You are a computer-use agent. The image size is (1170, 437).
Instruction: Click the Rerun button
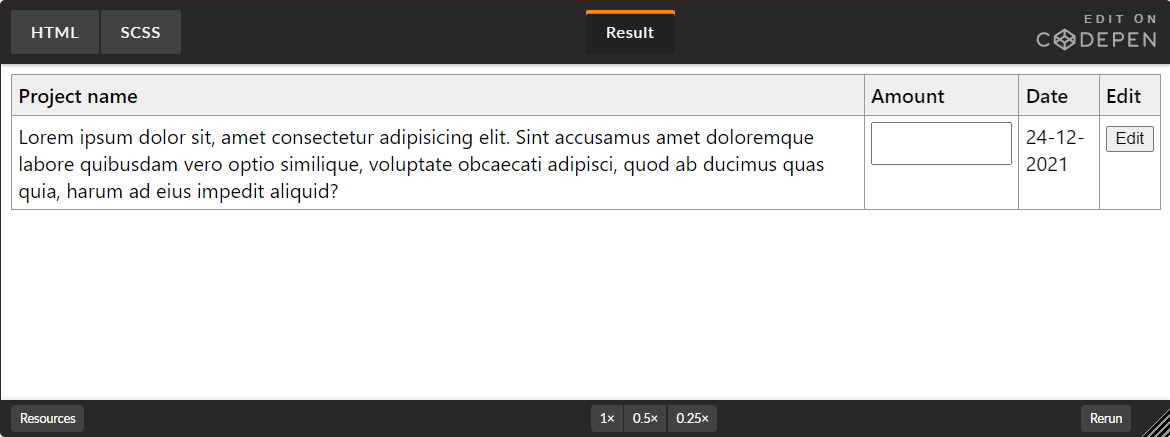click(x=1106, y=418)
